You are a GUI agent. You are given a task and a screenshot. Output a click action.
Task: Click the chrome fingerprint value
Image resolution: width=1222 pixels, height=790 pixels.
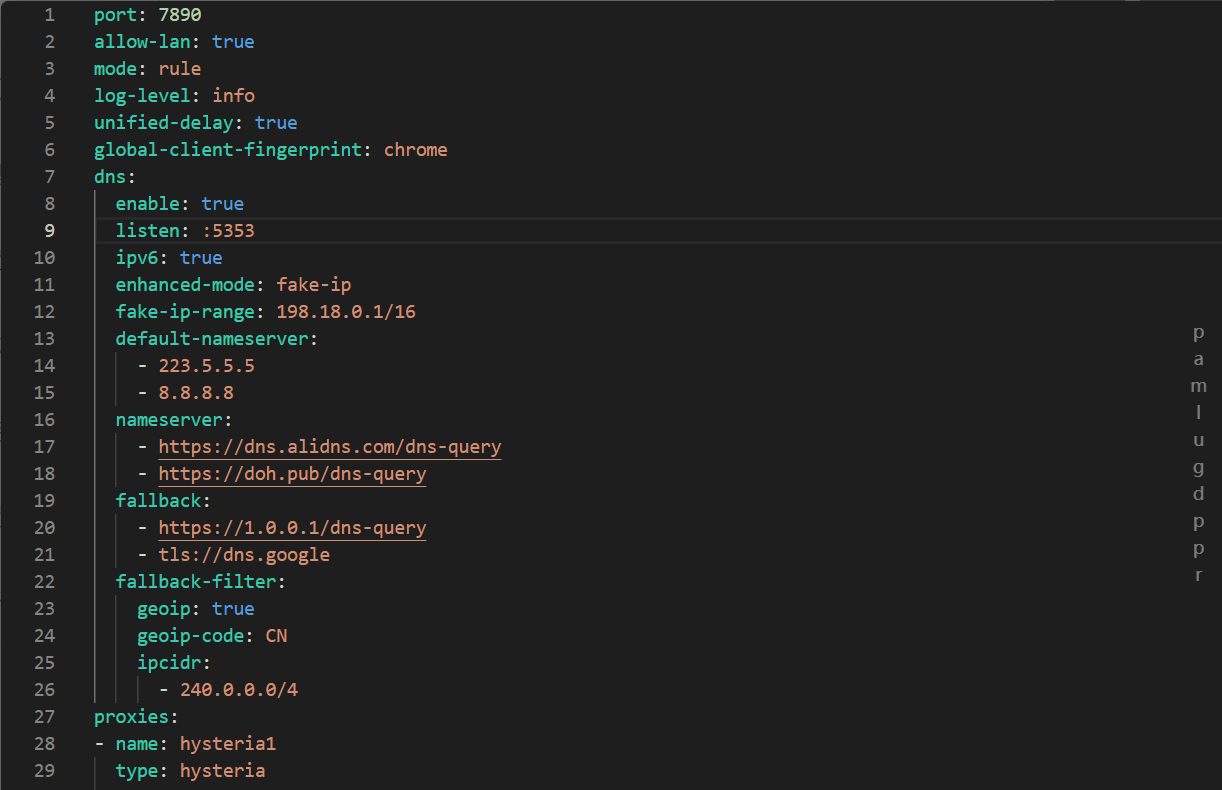point(415,150)
